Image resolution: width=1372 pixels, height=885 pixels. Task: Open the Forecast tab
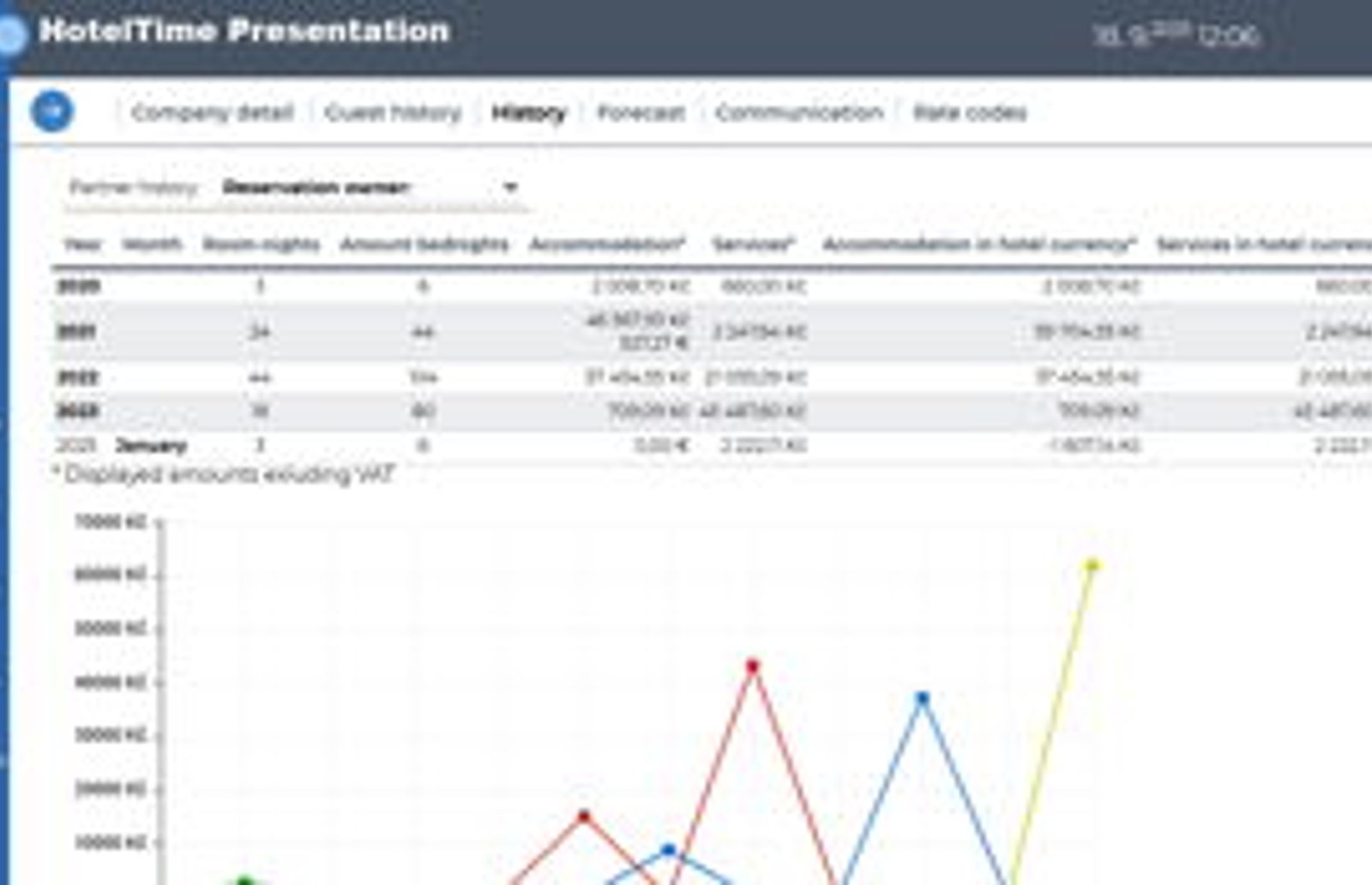point(641,112)
